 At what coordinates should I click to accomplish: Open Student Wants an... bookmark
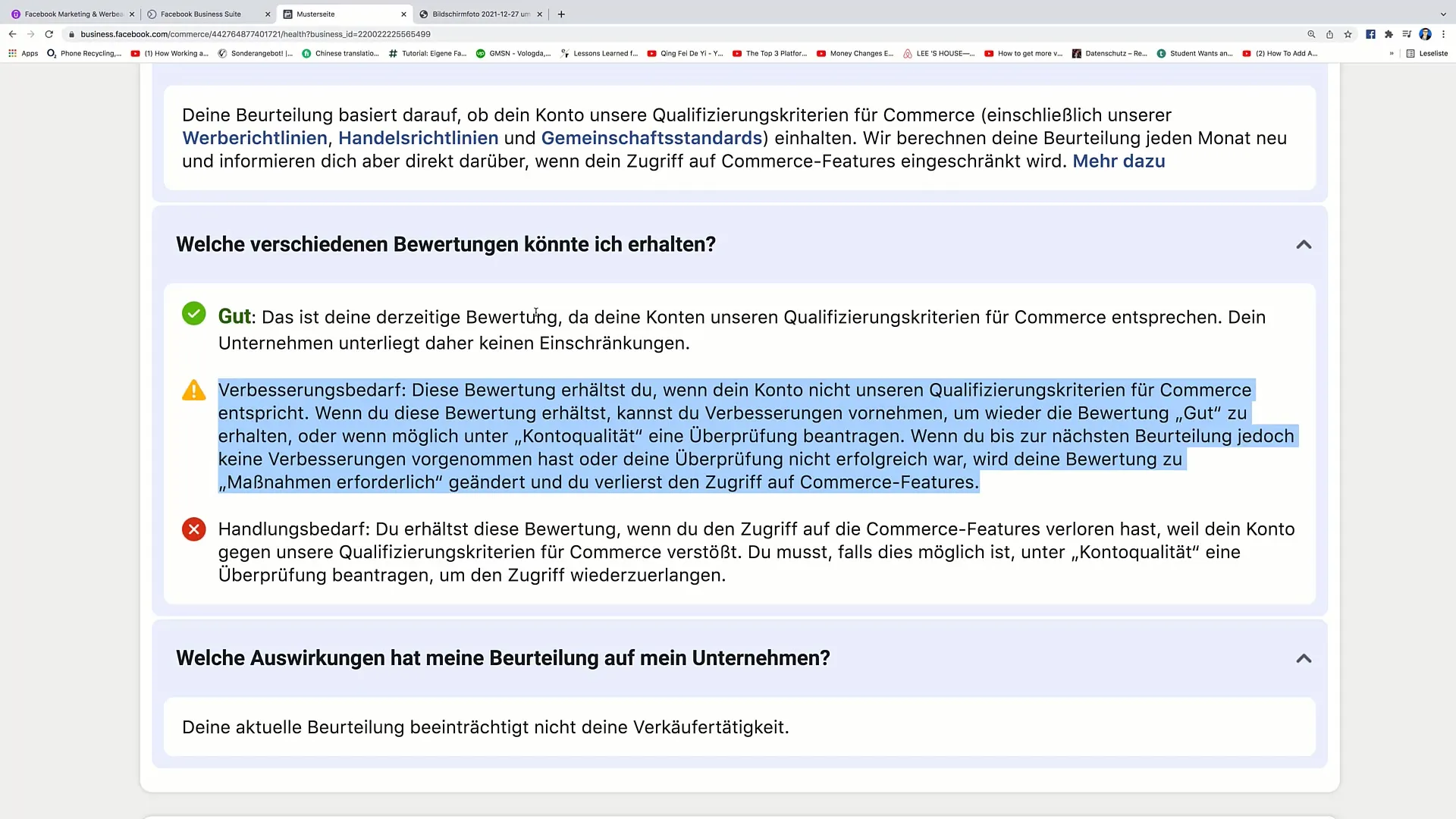1195,54
